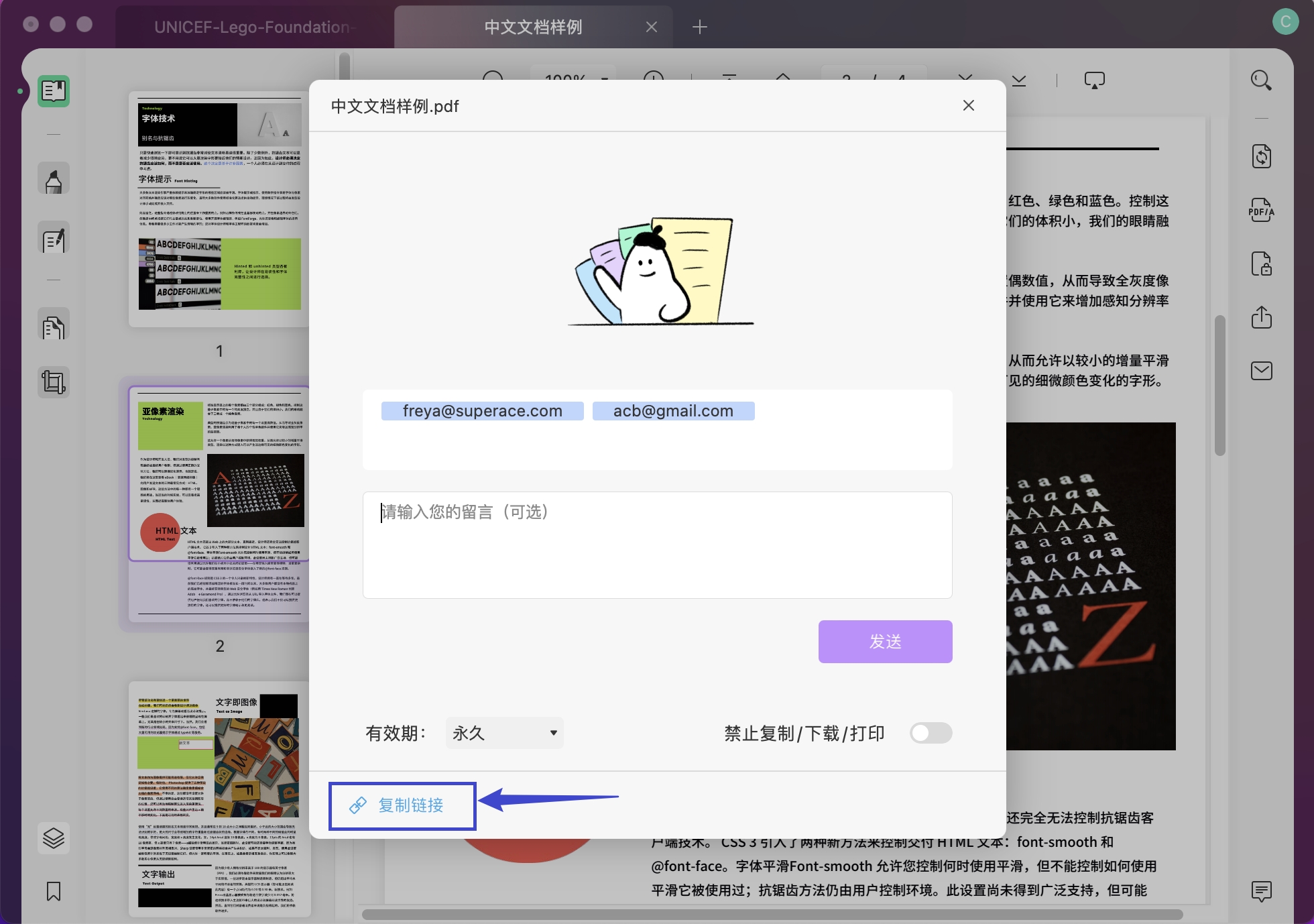
Task: Click the horizontal document scrollbar
Action: (772, 915)
